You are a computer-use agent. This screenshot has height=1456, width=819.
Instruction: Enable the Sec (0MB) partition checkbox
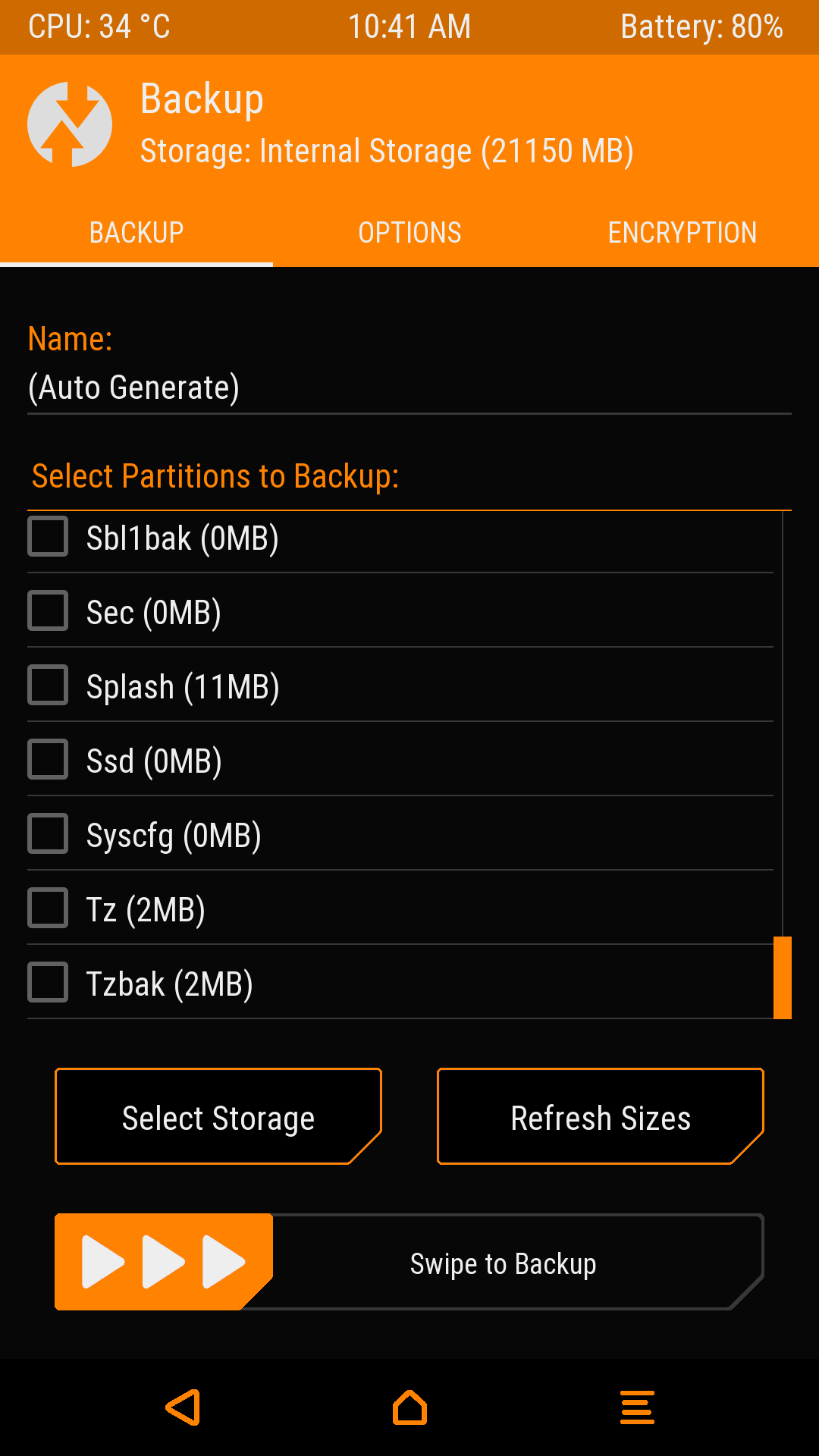pos(48,611)
